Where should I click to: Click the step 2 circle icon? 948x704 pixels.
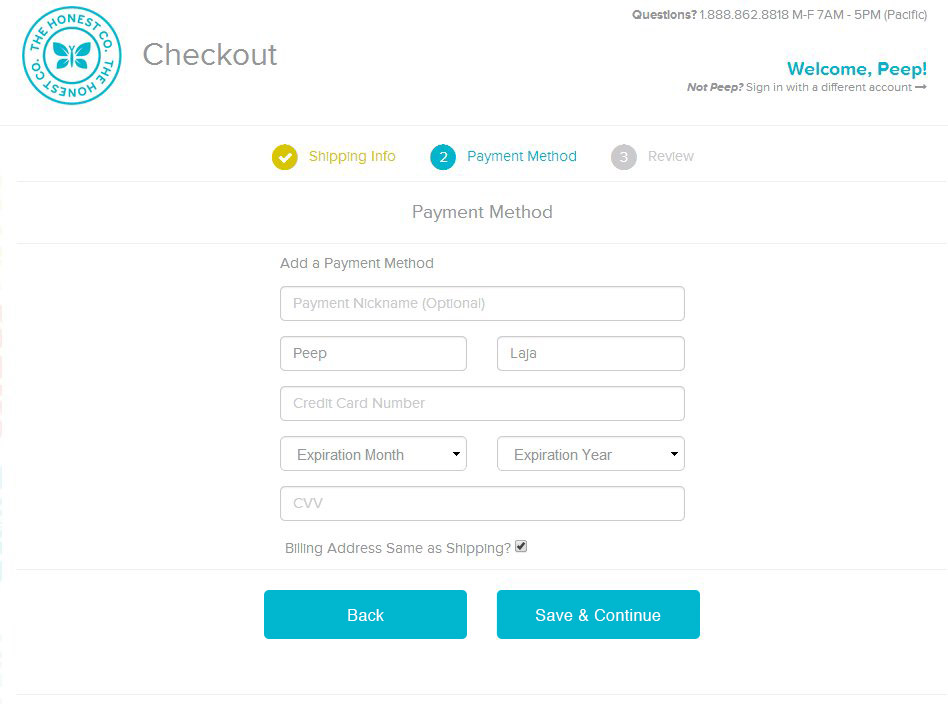coord(443,157)
